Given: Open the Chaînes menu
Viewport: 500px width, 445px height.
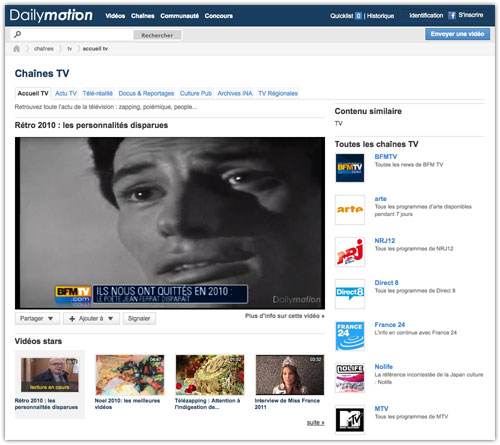Looking at the screenshot, I should coord(143,16).
